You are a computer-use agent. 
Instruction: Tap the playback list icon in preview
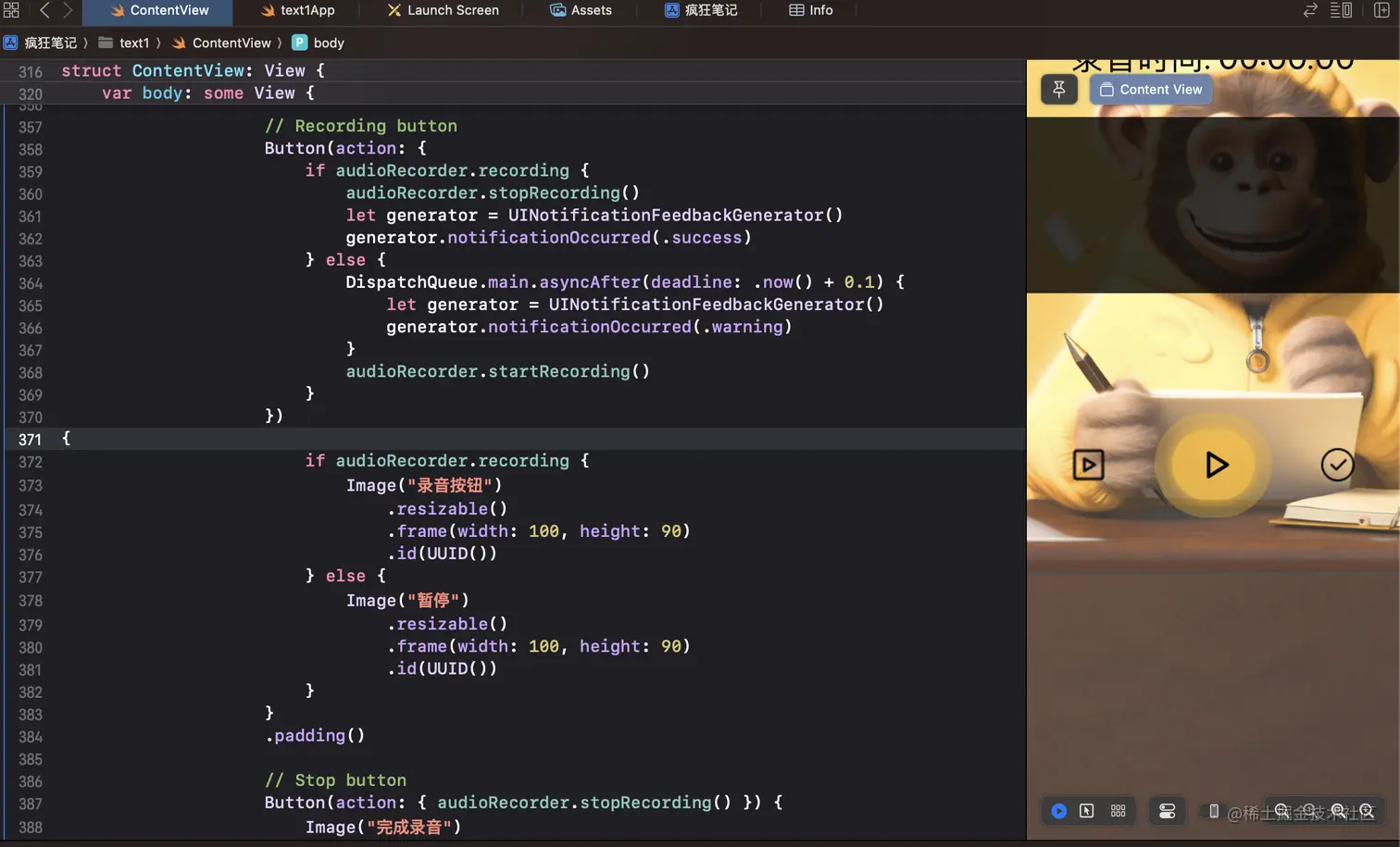pos(1088,464)
